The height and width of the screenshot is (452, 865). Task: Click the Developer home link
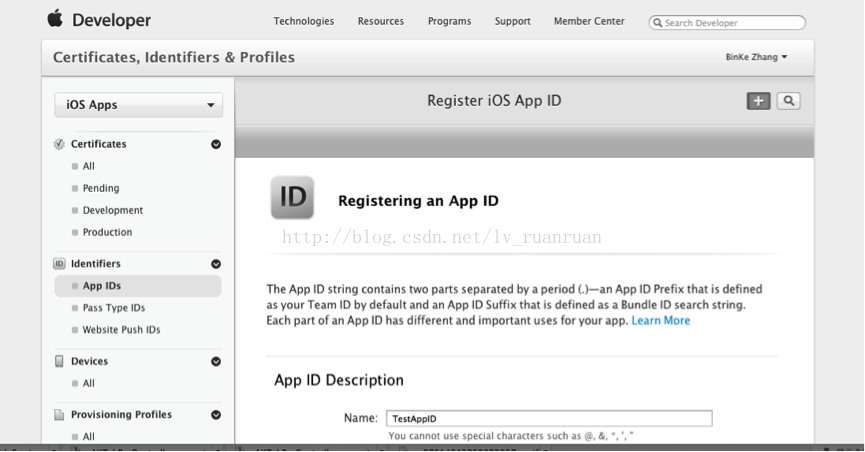tap(111, 20)
